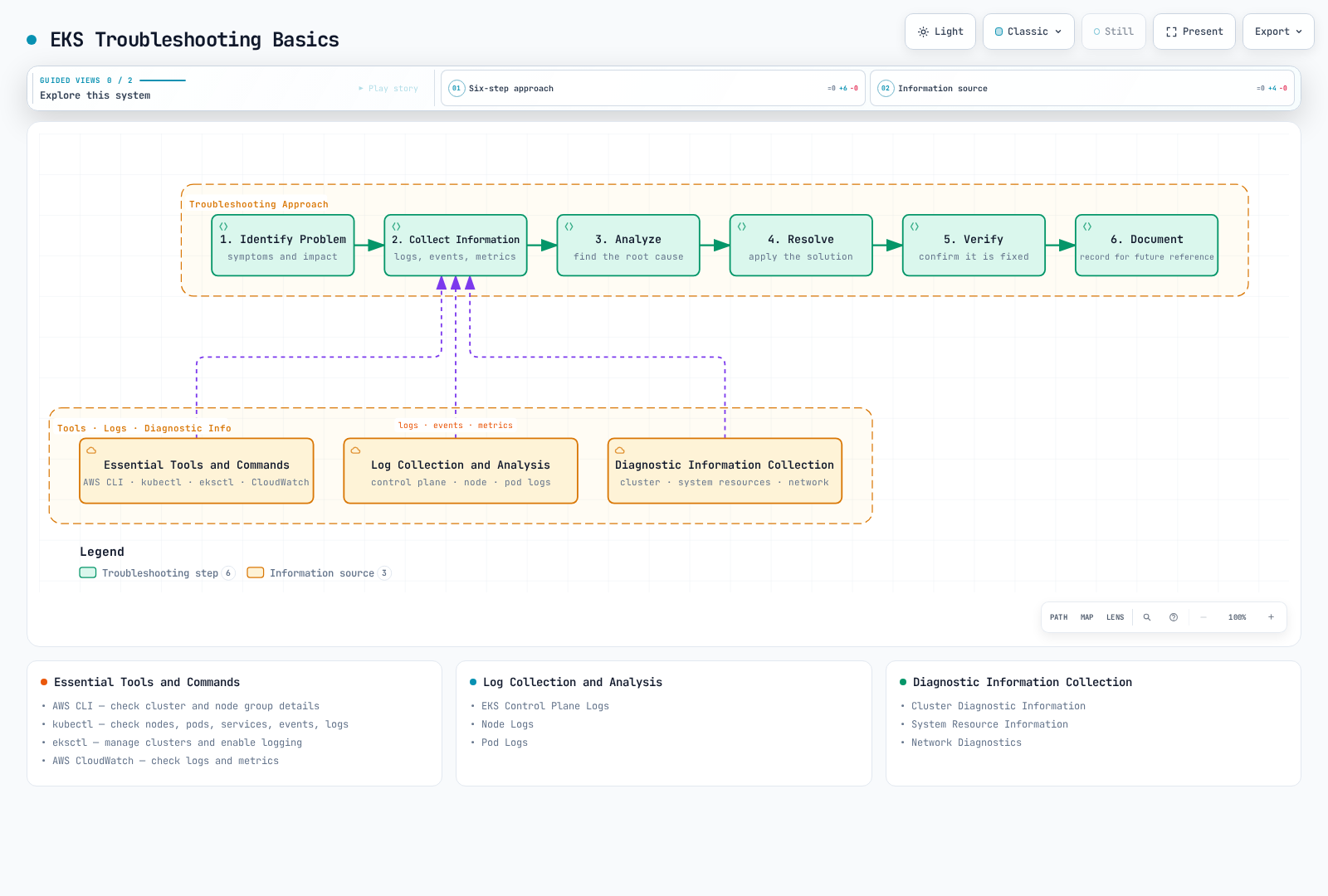The image size is (1328, 896).
Task: Click cloud icon on Log Collection and Analysis node
Action: click(355, 450)
